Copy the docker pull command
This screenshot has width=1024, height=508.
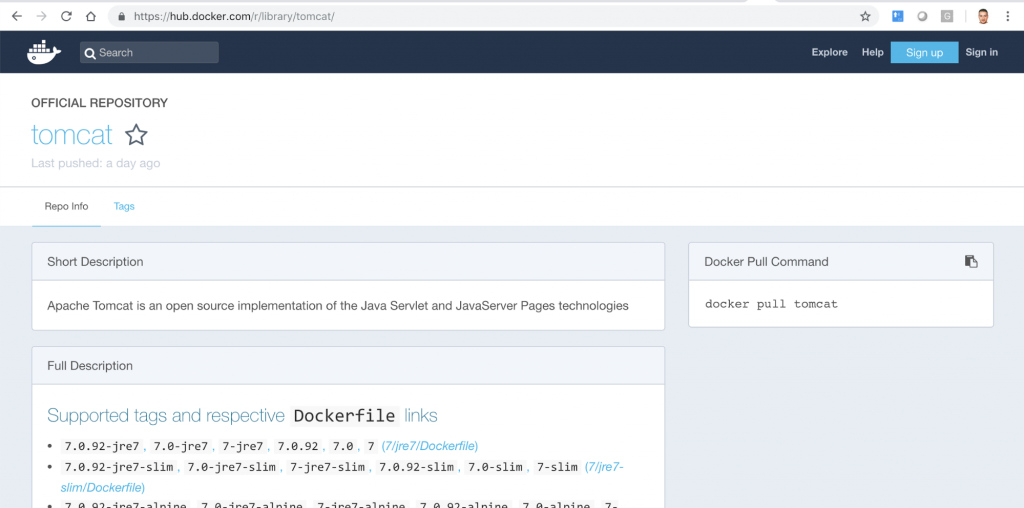[970, 262]
